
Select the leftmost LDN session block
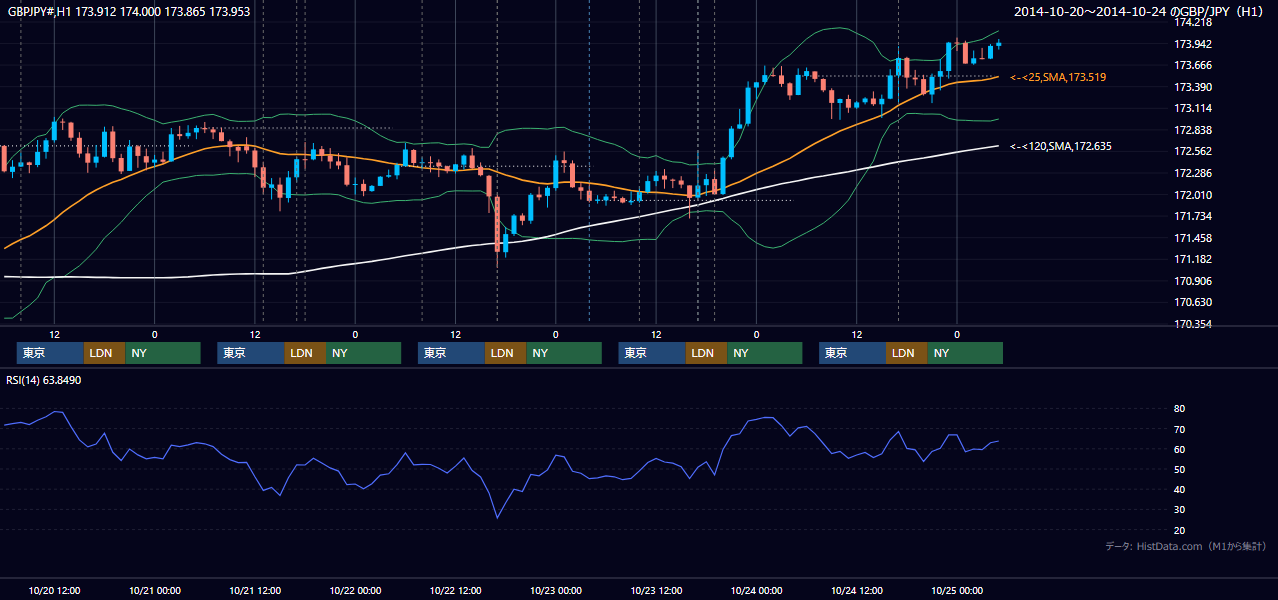(105, 353)
